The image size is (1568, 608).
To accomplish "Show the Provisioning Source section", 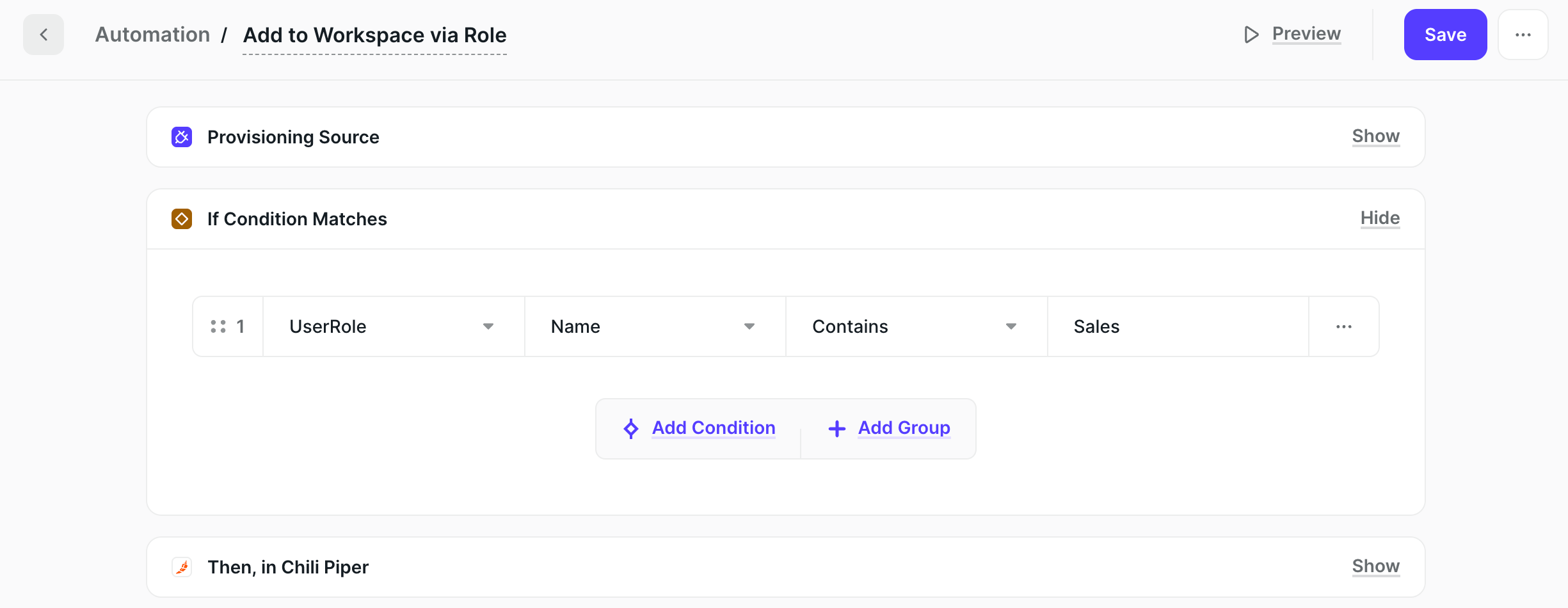I will coord(1375,136).
